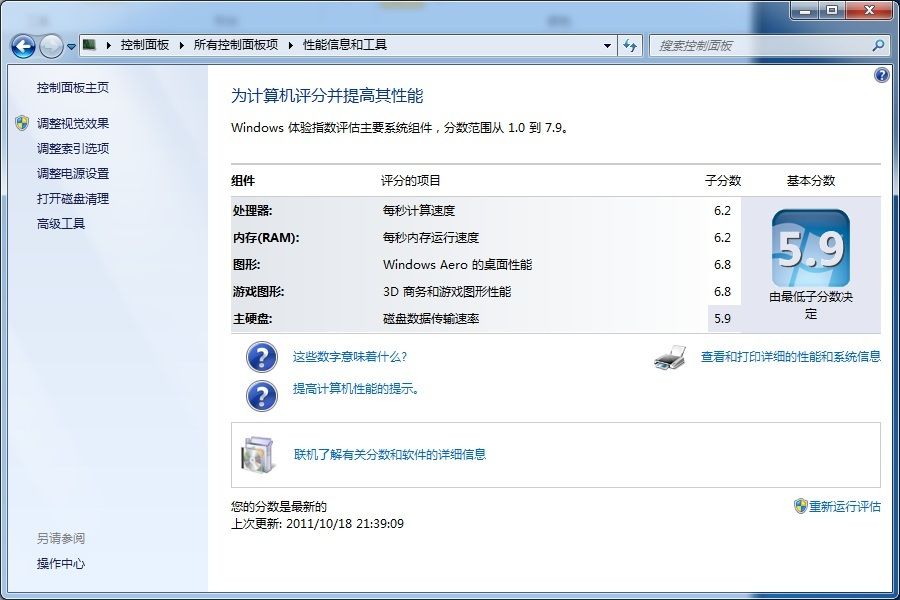The height and width of the screenshot is (600, 900).
Task: Open 操作中心 link in sidebar
Action: 61,564
